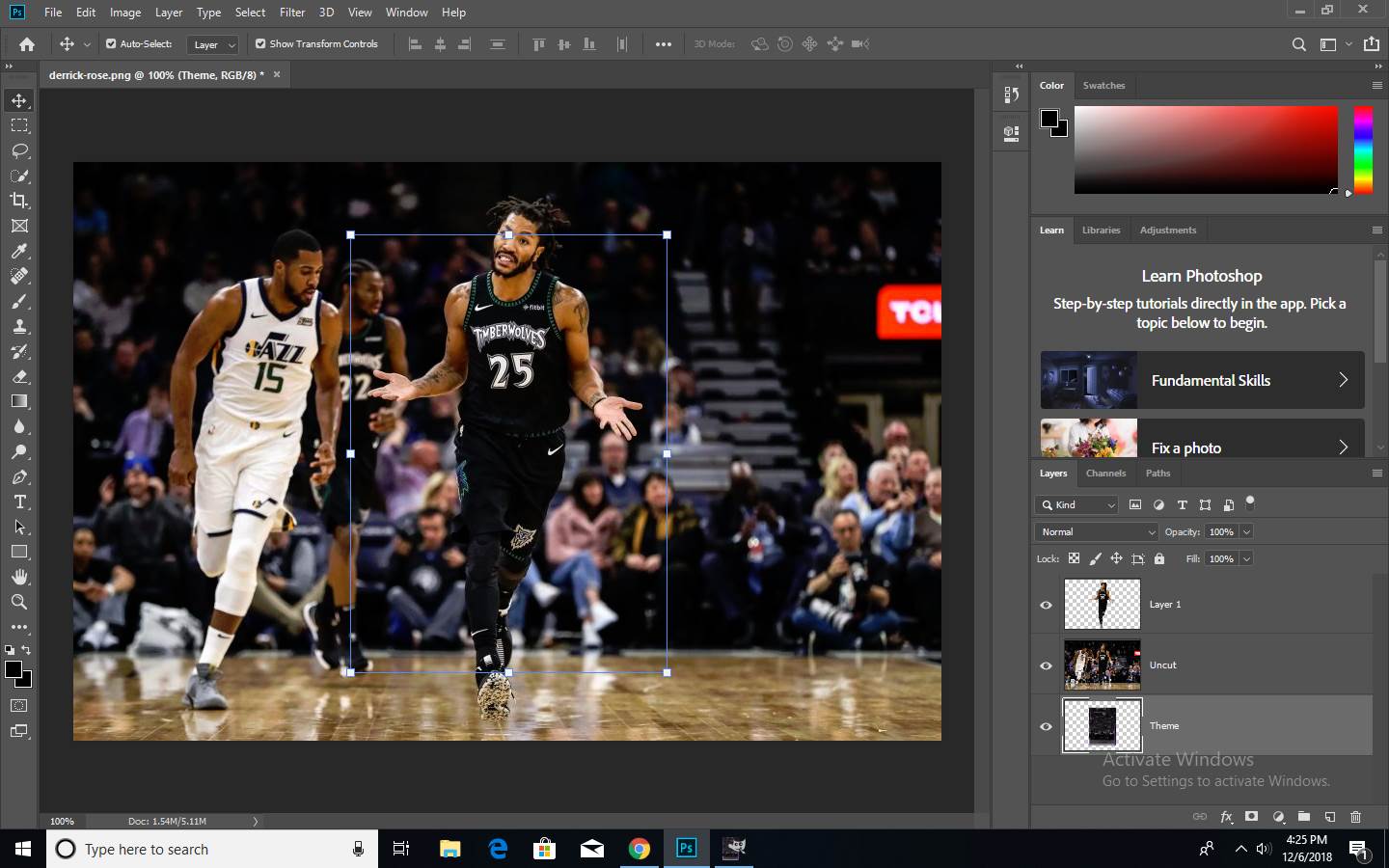The width and height of the screenshot is (1389, 868).
Task: Click the Home icon in options bar
Action: tap(27, 44)
